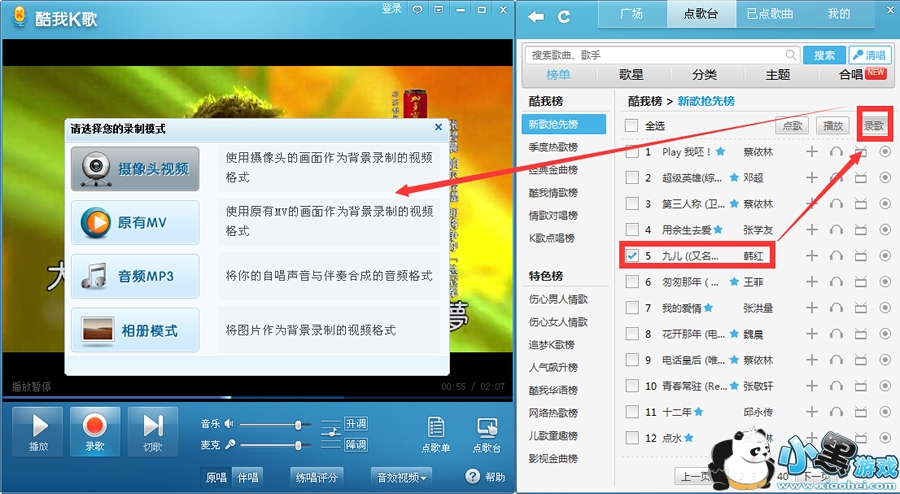This screenshot has height=494, width=900.
Task: Click the 播放 button above the list
Action: (833, 126)
